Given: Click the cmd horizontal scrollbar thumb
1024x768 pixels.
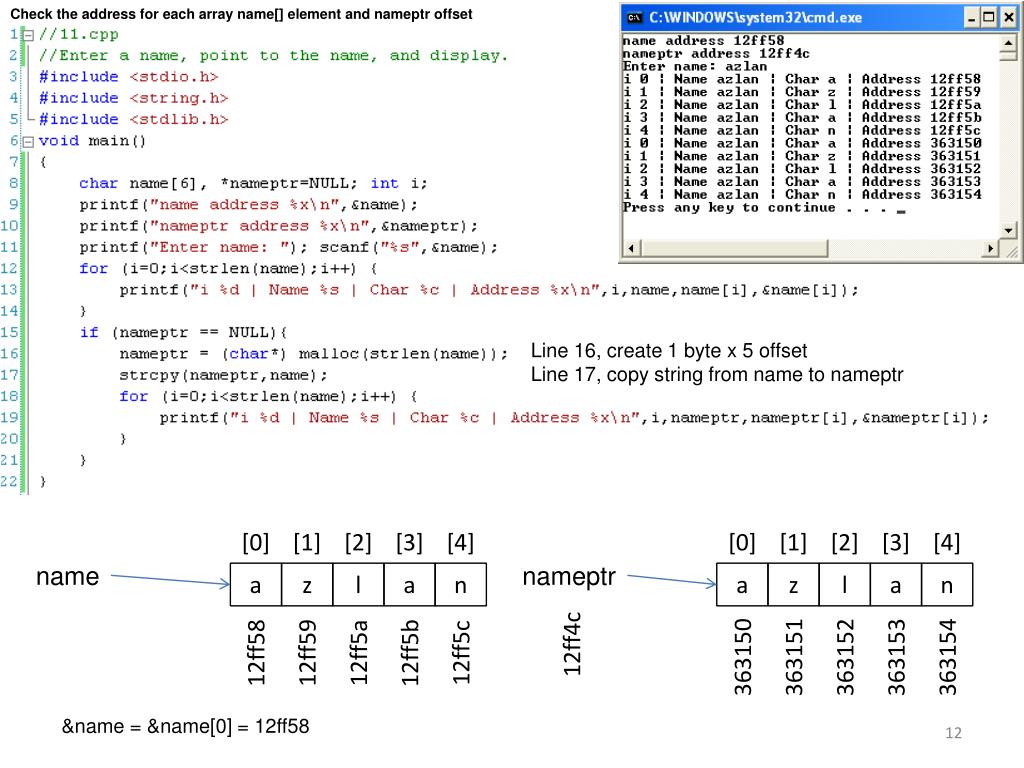Looking at the screenshot, I should tap(735, 249).
